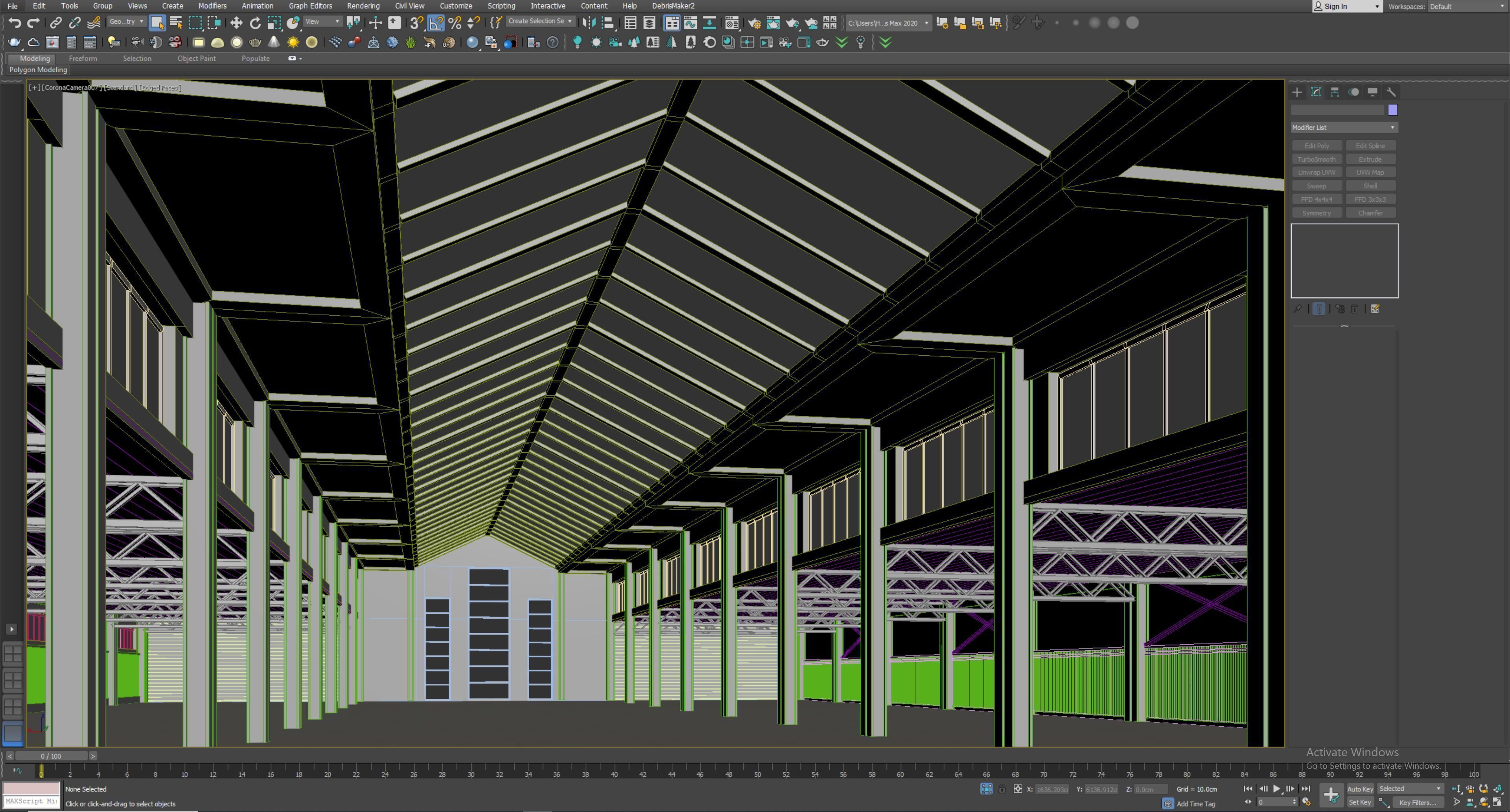1510x812 pixels.
Task: Click the Auto Key button
Action: pos(1360,788)
